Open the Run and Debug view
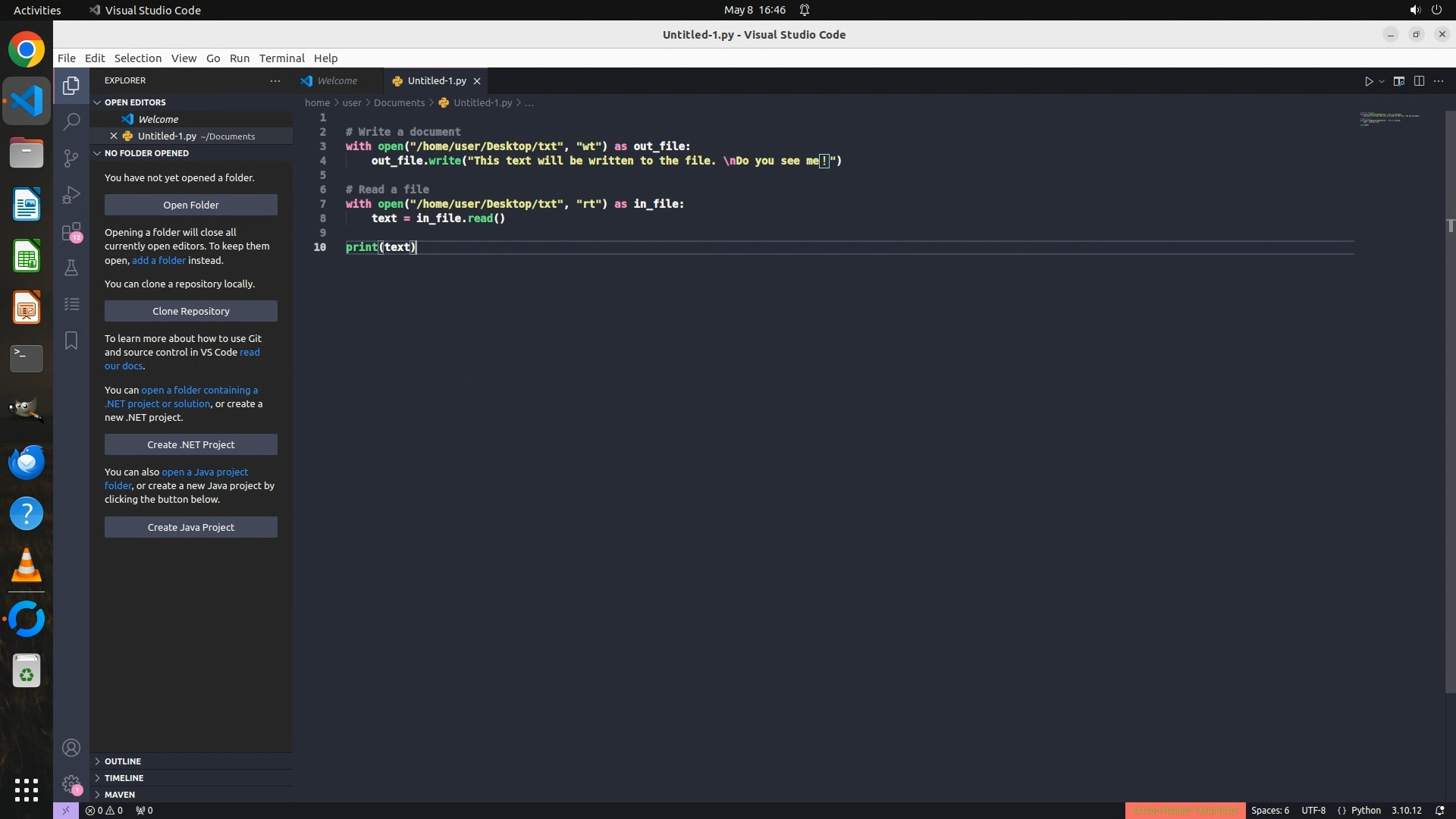The width and height of the screenshot is (1456, 819). click(x=71, y=195)
